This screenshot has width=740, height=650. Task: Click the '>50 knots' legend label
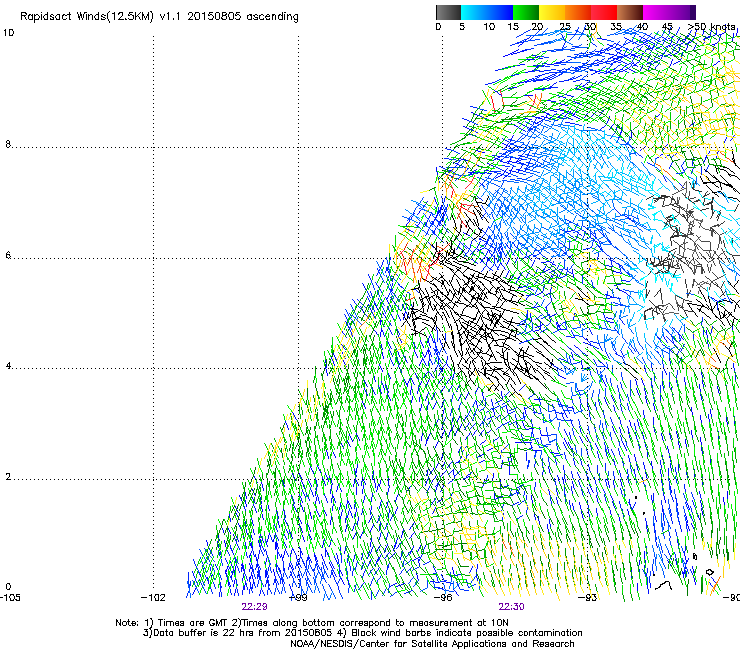point(711,27)
